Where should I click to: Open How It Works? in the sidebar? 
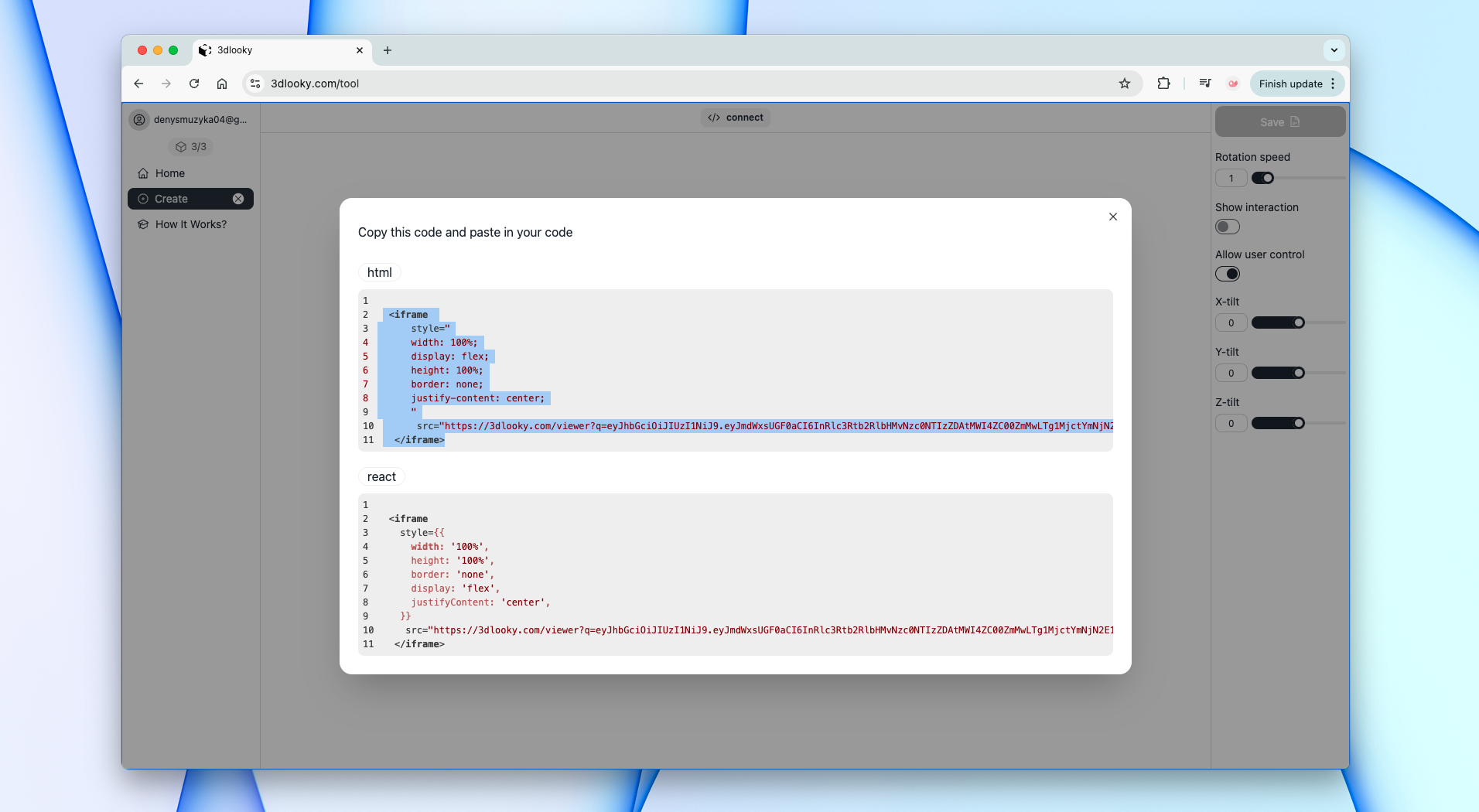click(x=190, y=224)
